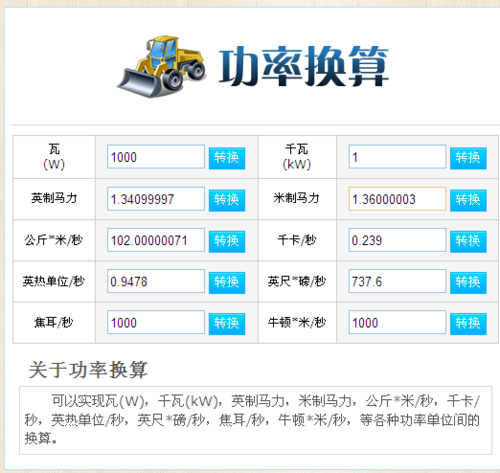Convert the 英制马力 value
This screenshot has height=473, width=500.
click(x=227, y=200)
